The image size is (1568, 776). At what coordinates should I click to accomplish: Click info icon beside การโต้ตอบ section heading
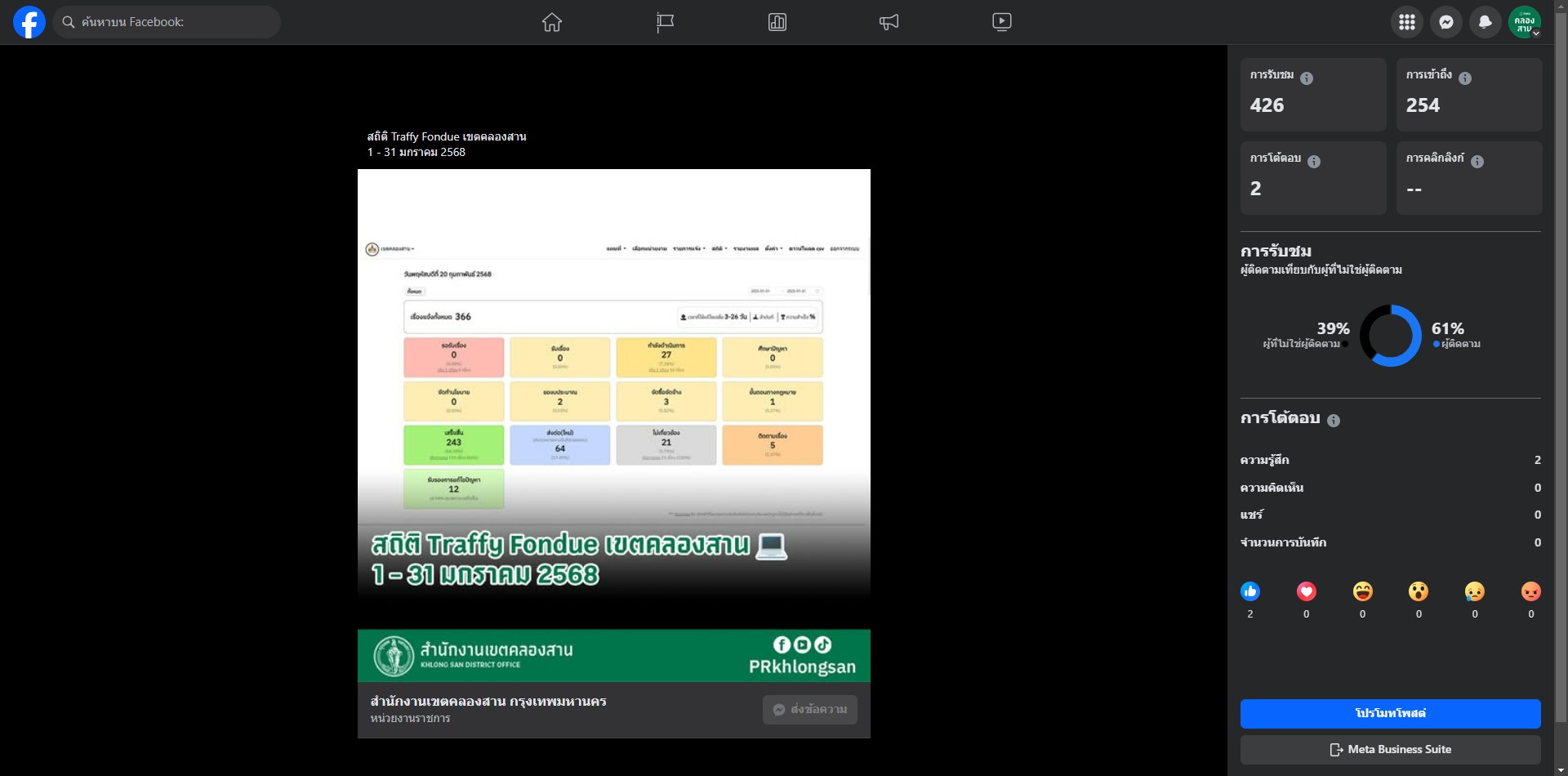tap(1334, 421)
